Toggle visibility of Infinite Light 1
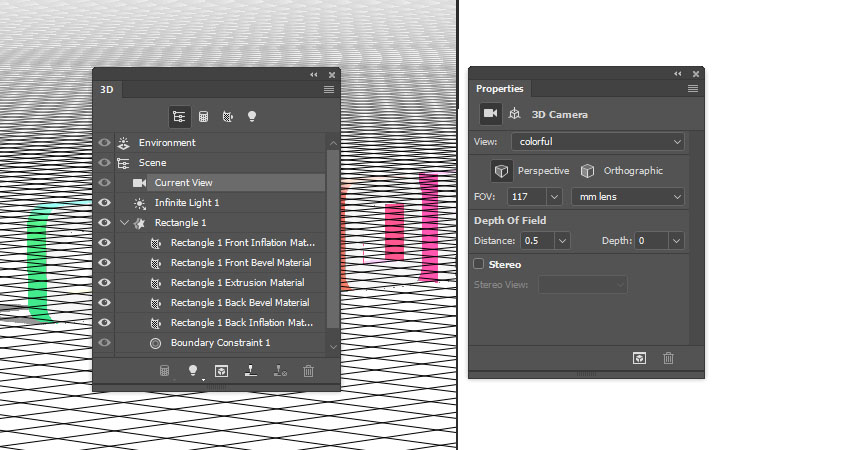This screenshot has width=850, height=450. pyautogui.click(x=104, y=203)
